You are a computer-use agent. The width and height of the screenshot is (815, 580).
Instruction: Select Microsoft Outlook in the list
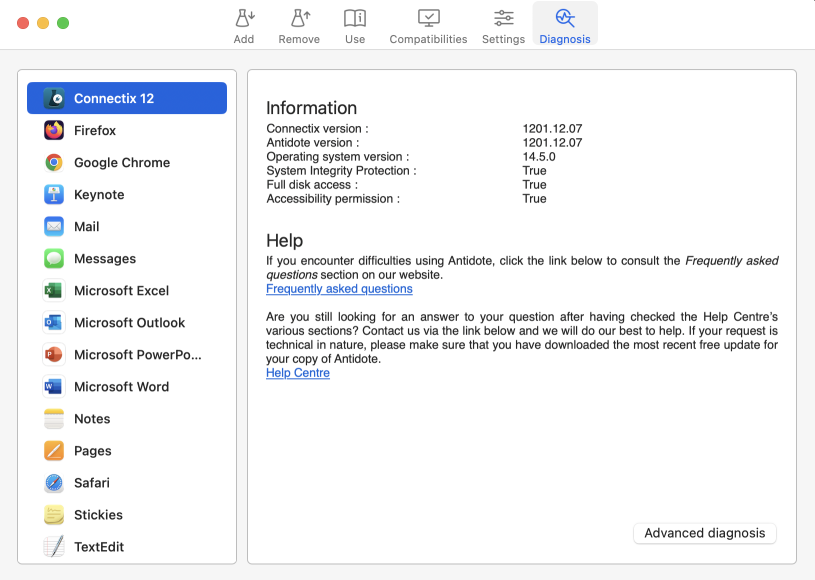129,323
